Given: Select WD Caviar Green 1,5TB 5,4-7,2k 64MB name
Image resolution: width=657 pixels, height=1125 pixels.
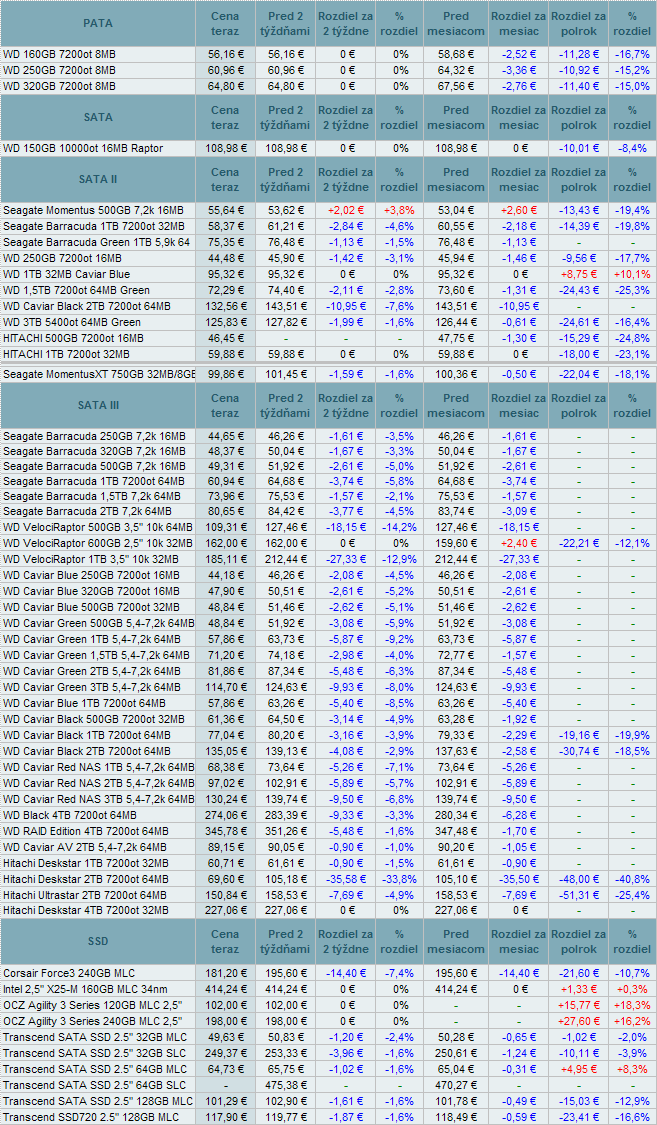Looking at the screenshot, I should [x=96, y=656].
